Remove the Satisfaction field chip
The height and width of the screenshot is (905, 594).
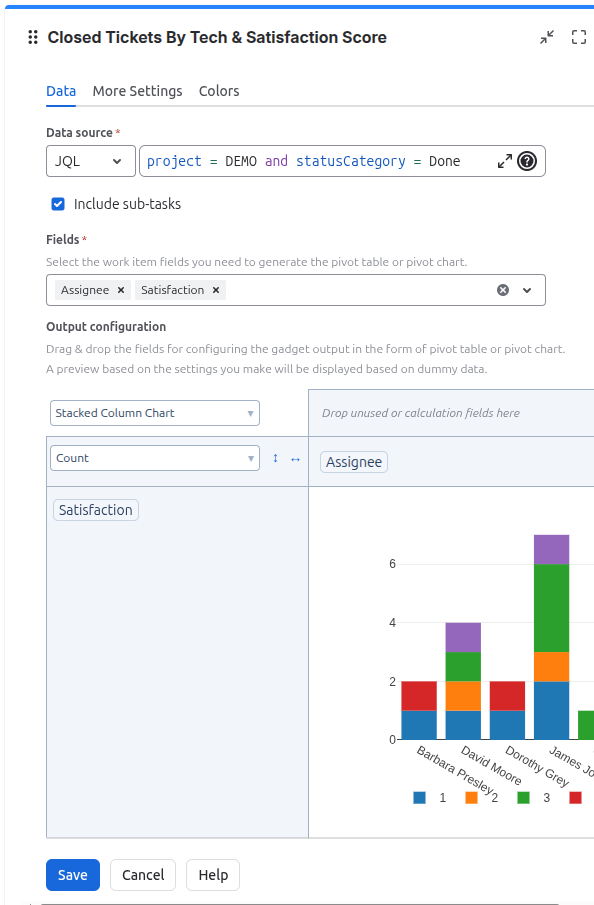216,290
